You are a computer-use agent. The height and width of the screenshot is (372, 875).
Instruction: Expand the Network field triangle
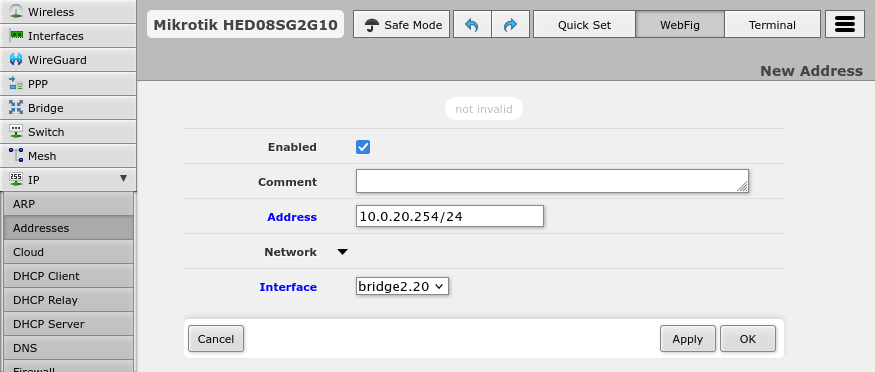click(343, 252)
